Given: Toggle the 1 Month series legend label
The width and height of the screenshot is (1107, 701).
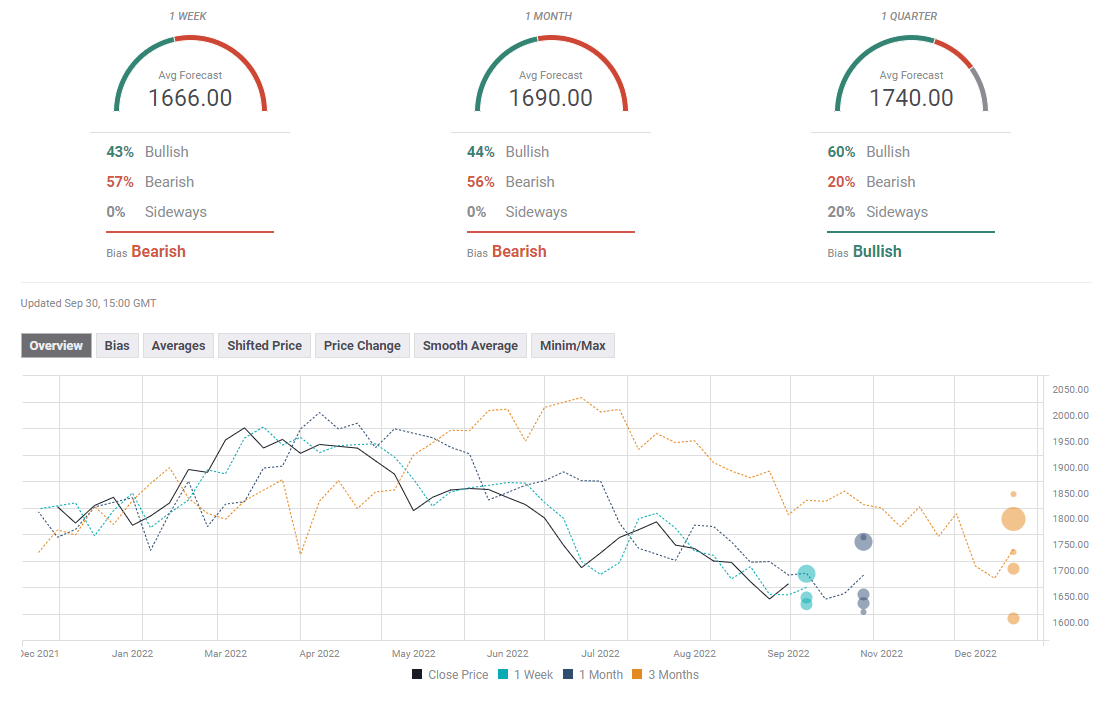Looking at the screenshot, I should pos(605,675).
